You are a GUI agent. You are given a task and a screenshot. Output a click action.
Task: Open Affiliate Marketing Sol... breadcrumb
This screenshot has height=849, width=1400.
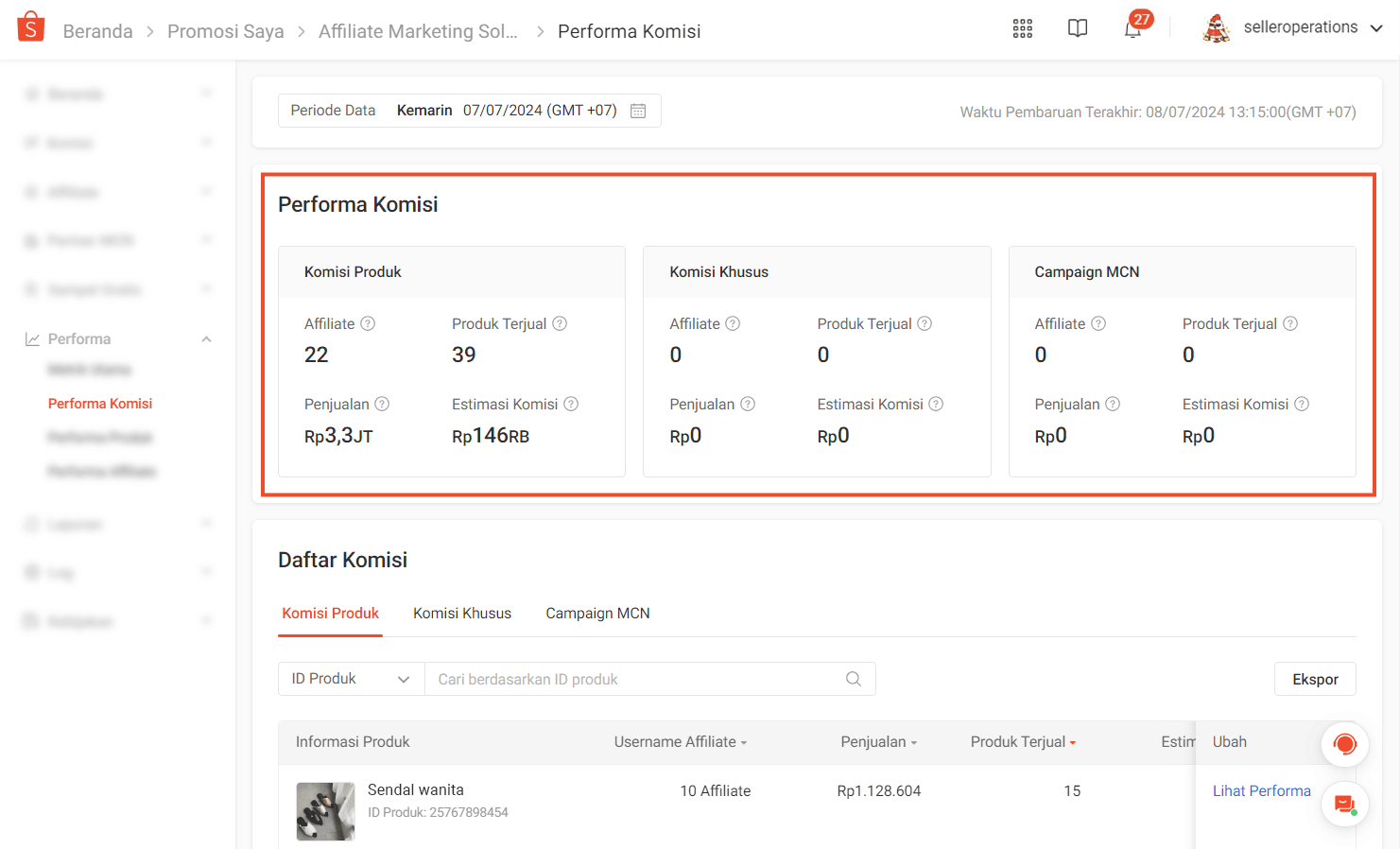418,31
